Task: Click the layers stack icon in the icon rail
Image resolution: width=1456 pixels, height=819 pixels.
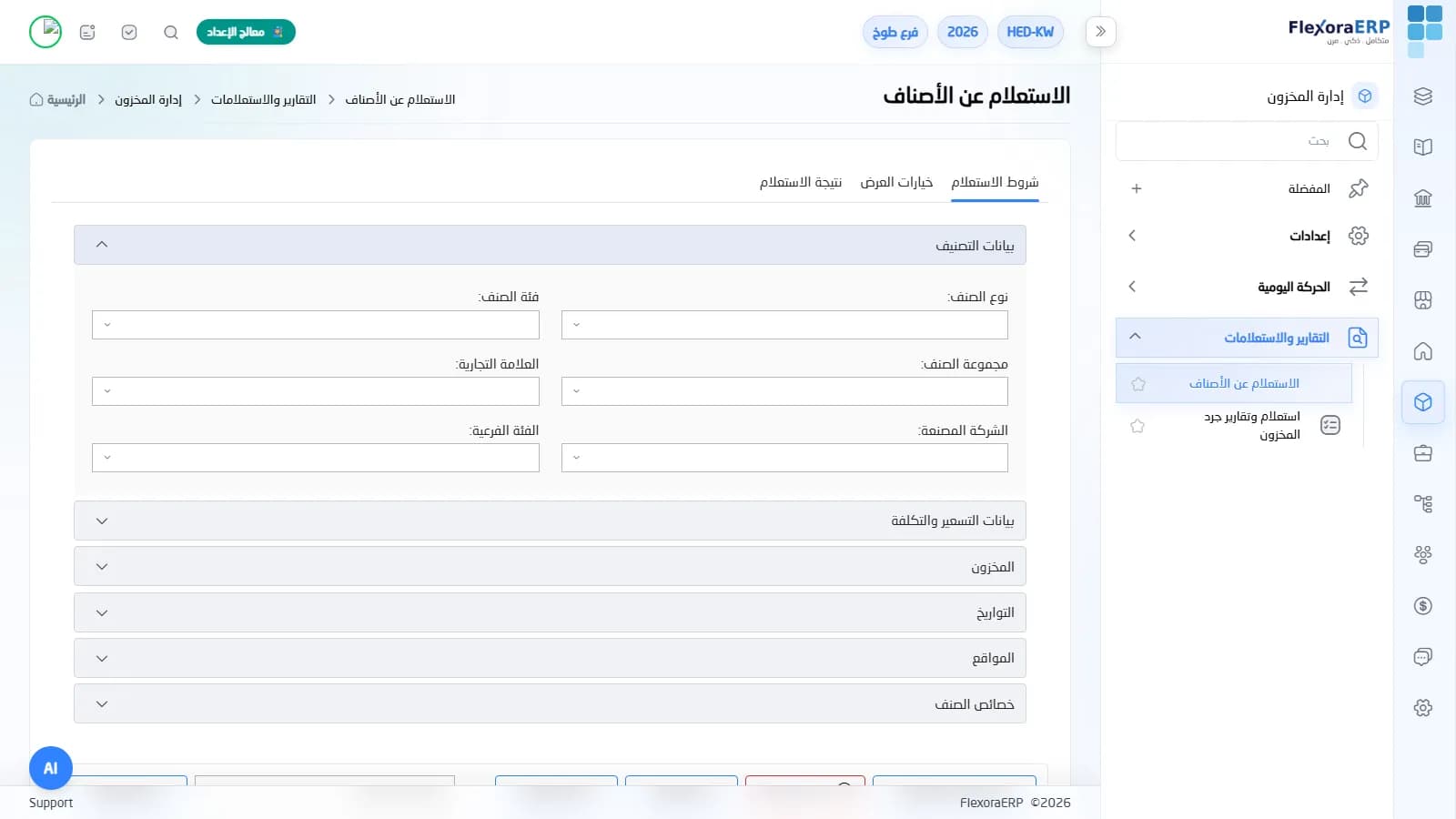Action: coord(1423,96)
